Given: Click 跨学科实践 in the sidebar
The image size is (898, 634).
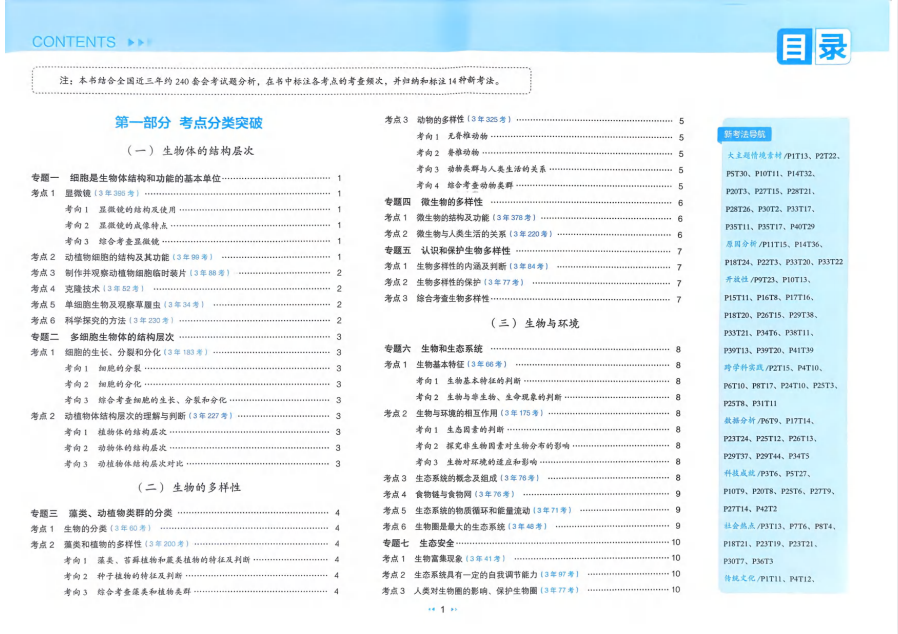Looking at the screenshot, I should [x=743, y=368].
